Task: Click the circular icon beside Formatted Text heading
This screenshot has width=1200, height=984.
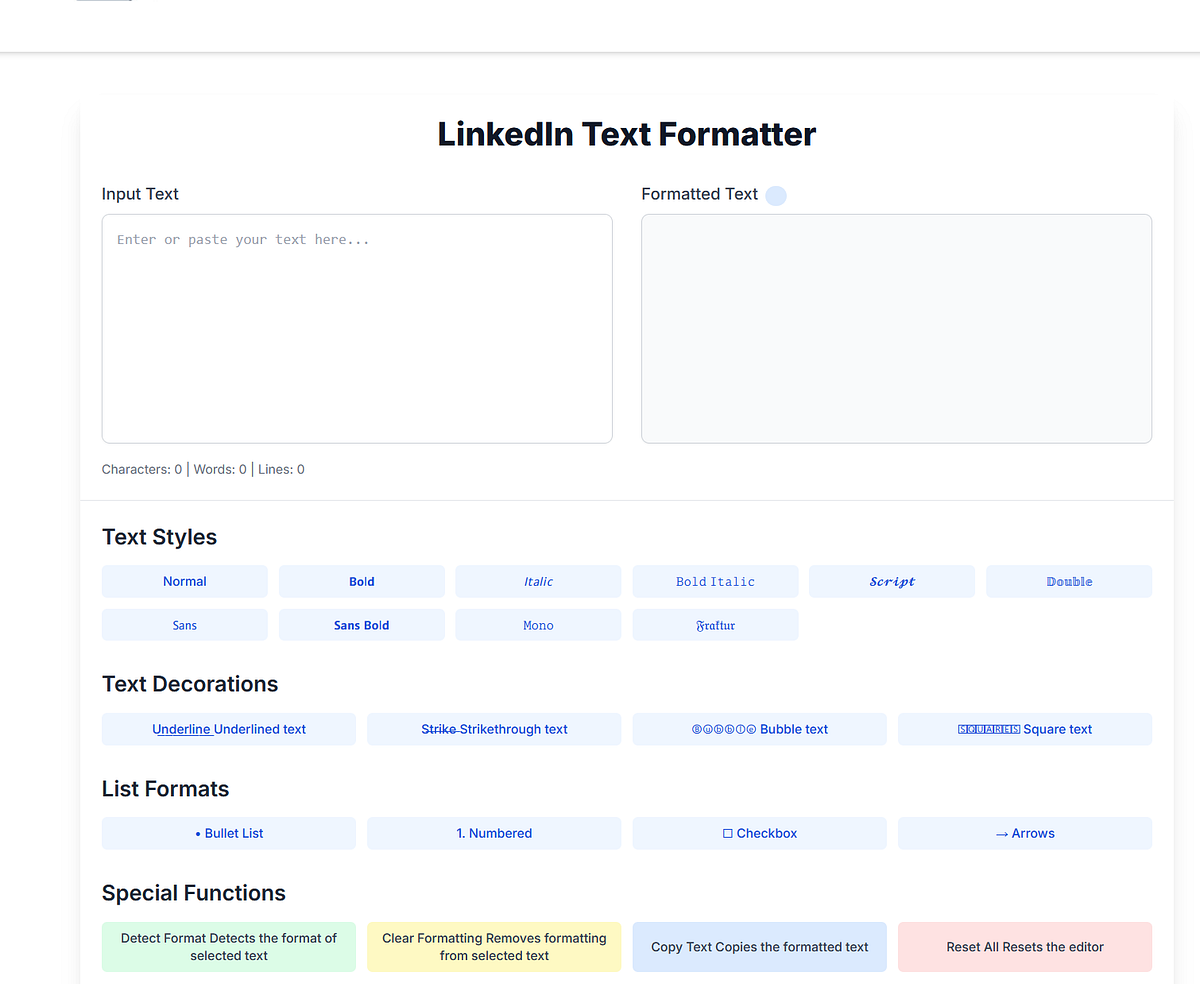Action: [x=775, y=195]
